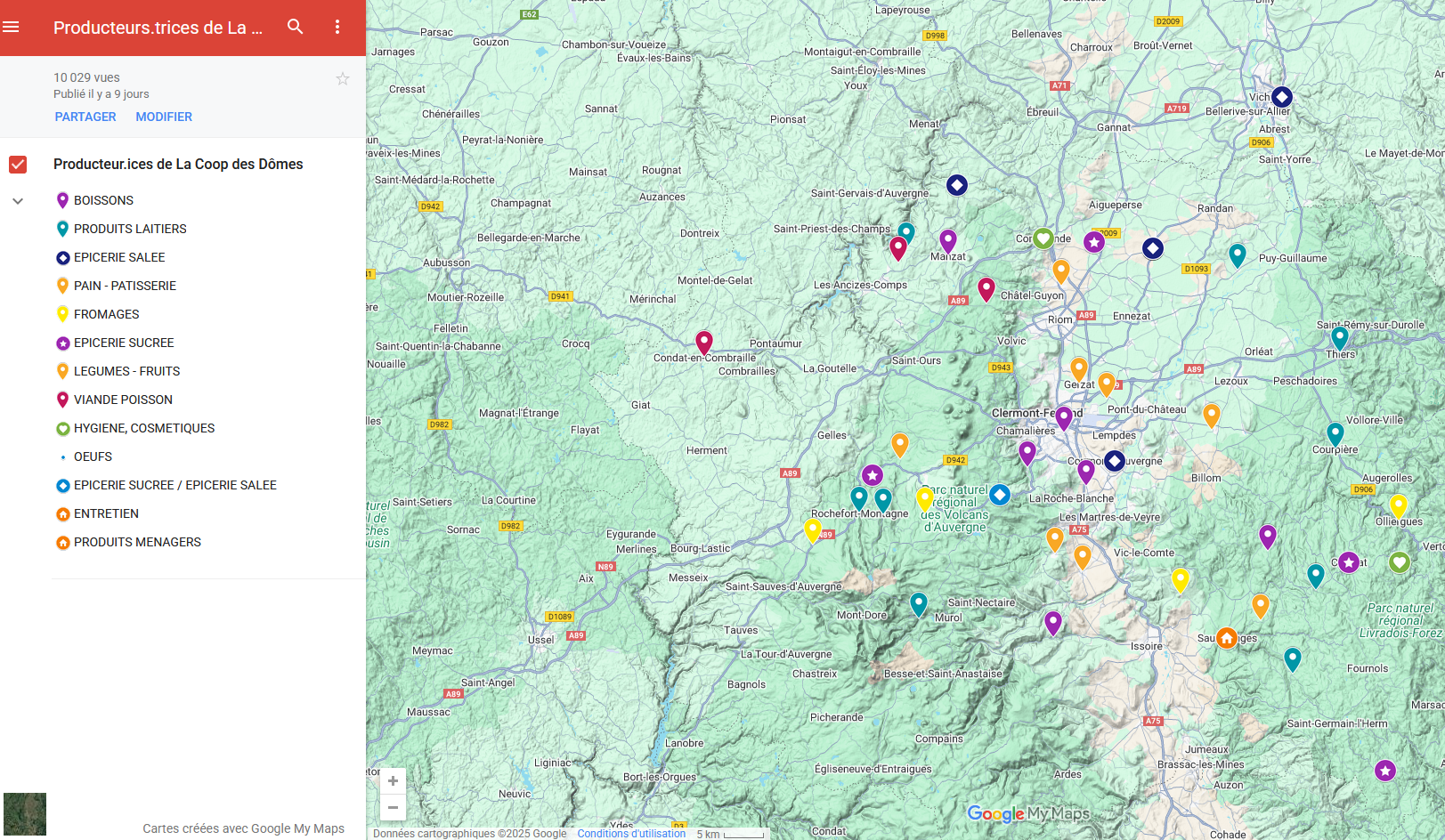Click the orange home marker near Sauxillanges
The image size is (1445, 840).
pyautogui.click(x=1227, y=638)
